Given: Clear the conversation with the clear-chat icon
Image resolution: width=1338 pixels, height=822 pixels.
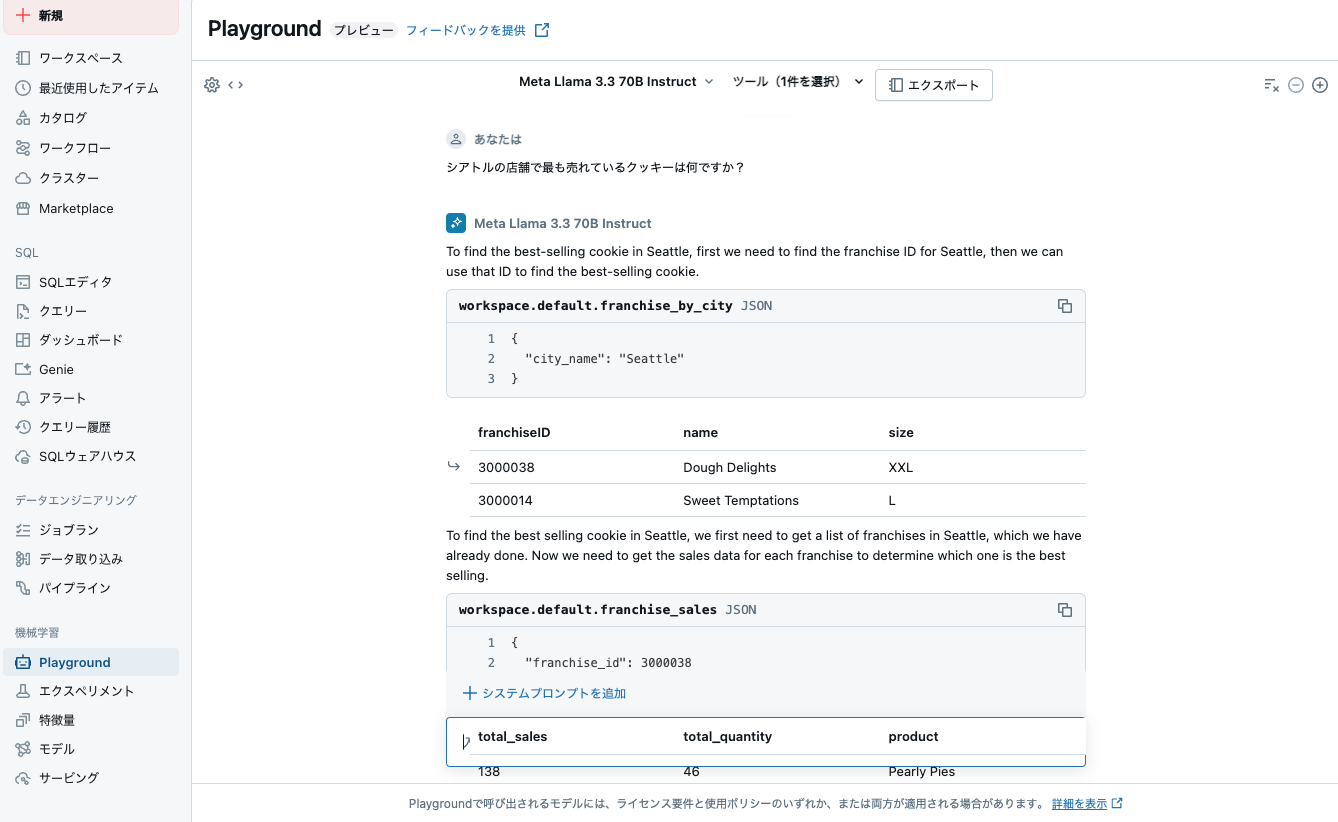Looking at the screenshot, I should tap(1271, 85).
